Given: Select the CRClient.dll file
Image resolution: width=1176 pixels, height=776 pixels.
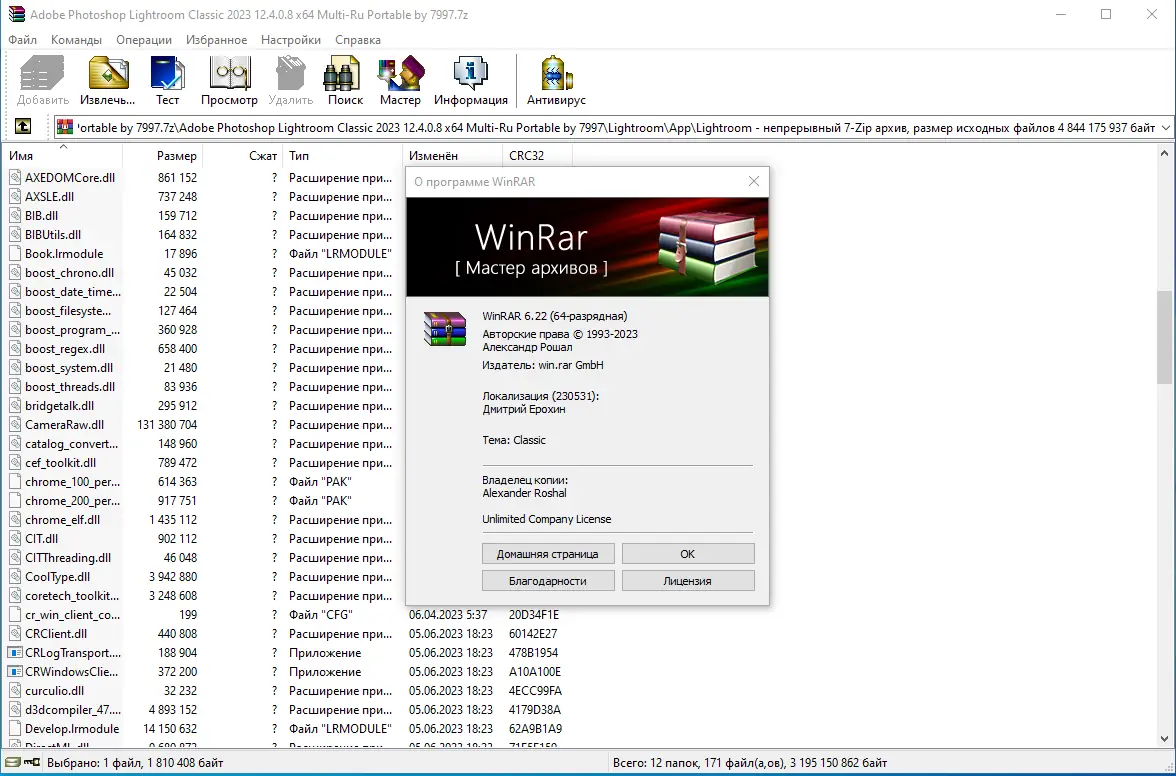Looking at the screenshot, I should coord(58,634).
